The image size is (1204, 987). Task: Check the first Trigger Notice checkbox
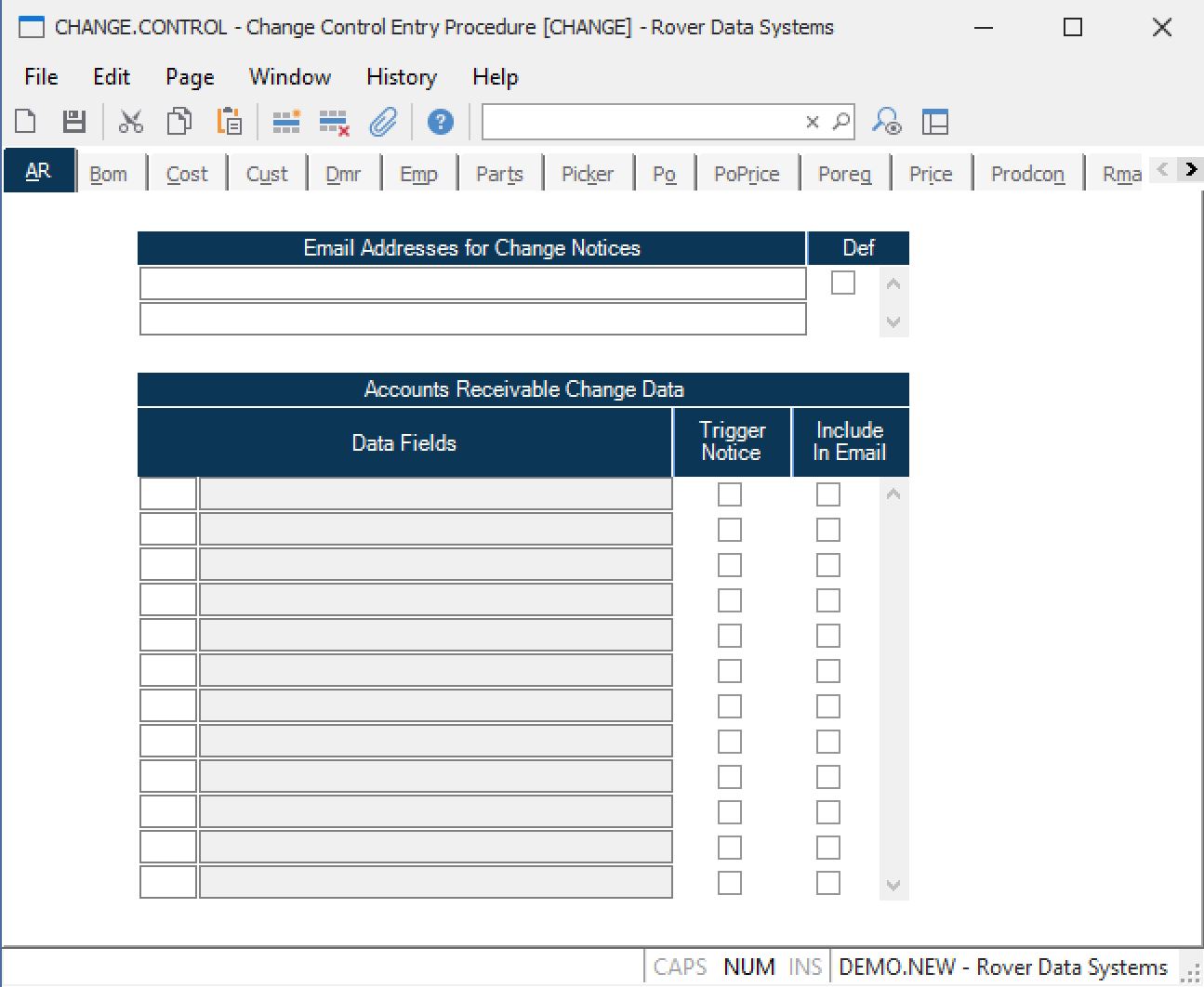coord(730,494)
